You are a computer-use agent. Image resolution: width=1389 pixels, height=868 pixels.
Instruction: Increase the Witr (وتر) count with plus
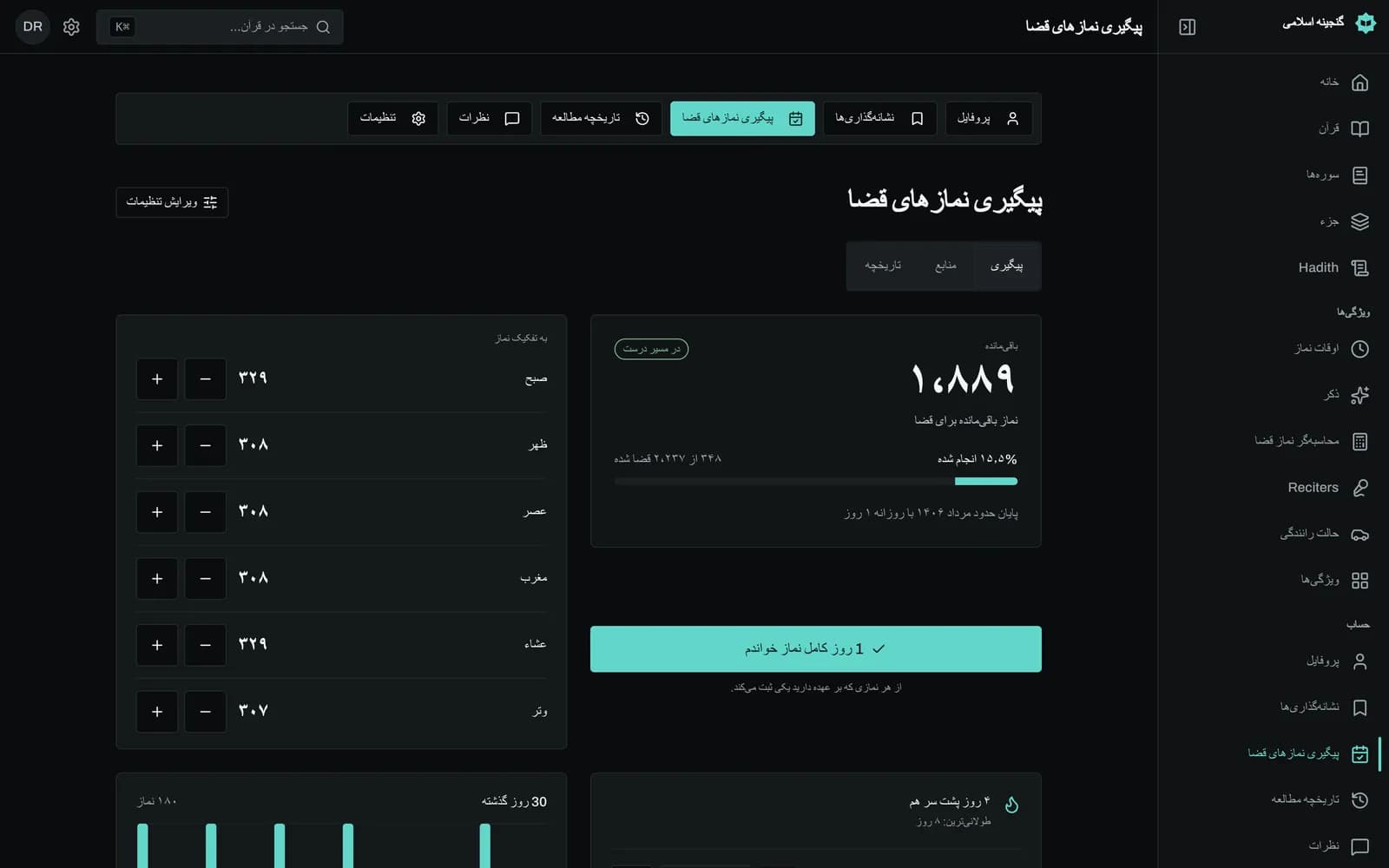[x=157, y=712]
